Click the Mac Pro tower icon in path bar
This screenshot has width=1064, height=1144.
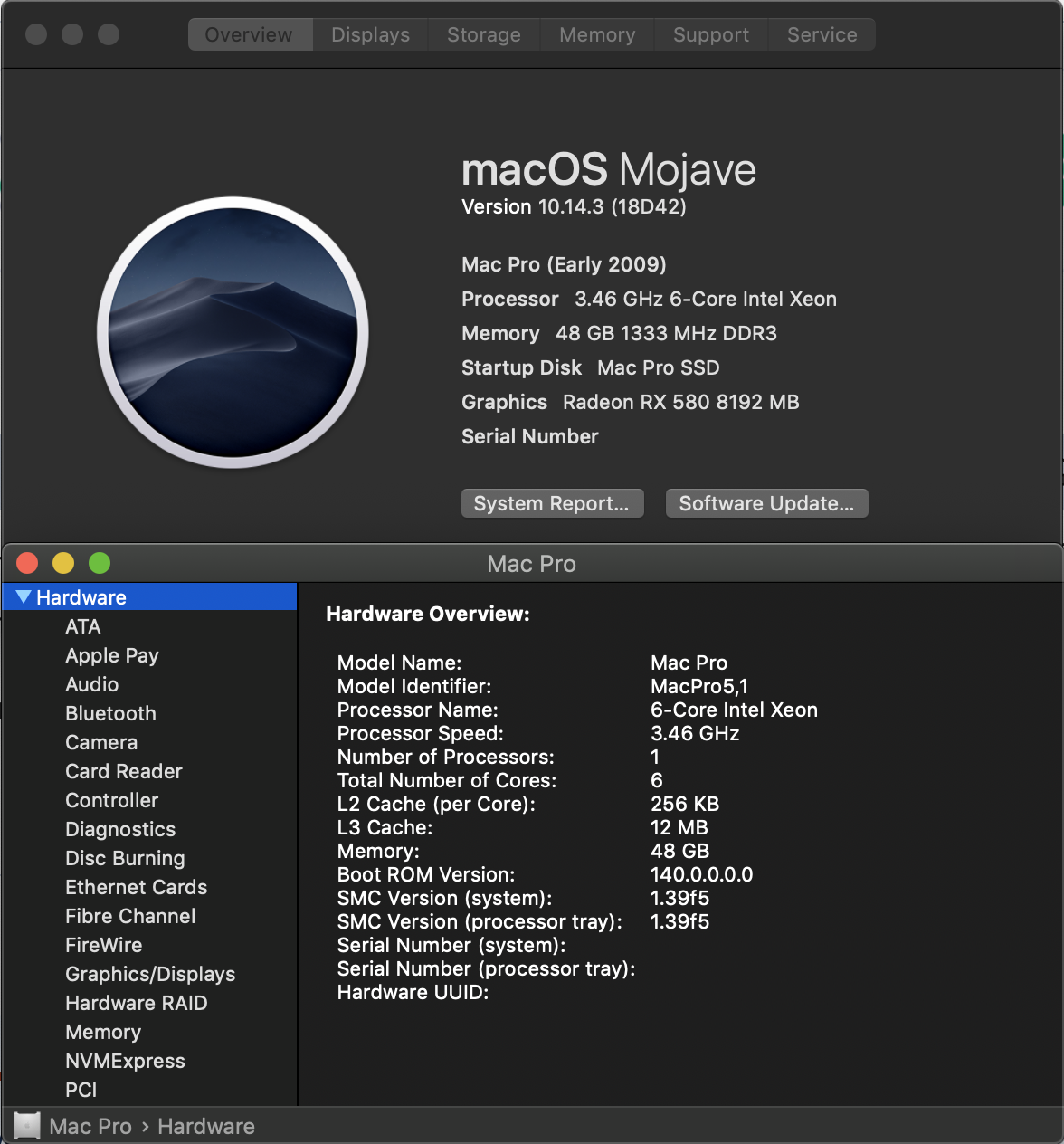coord(27,1126)
